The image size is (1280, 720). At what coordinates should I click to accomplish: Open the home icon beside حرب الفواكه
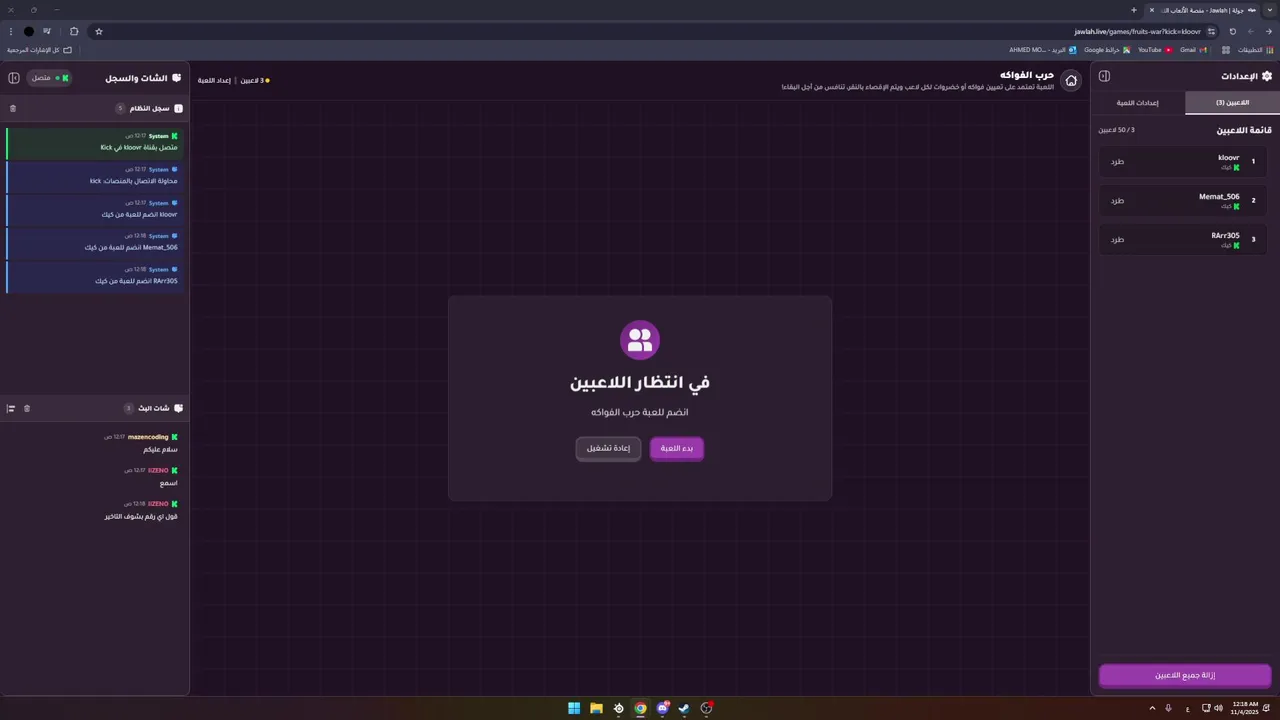(x=1071, y=81)
